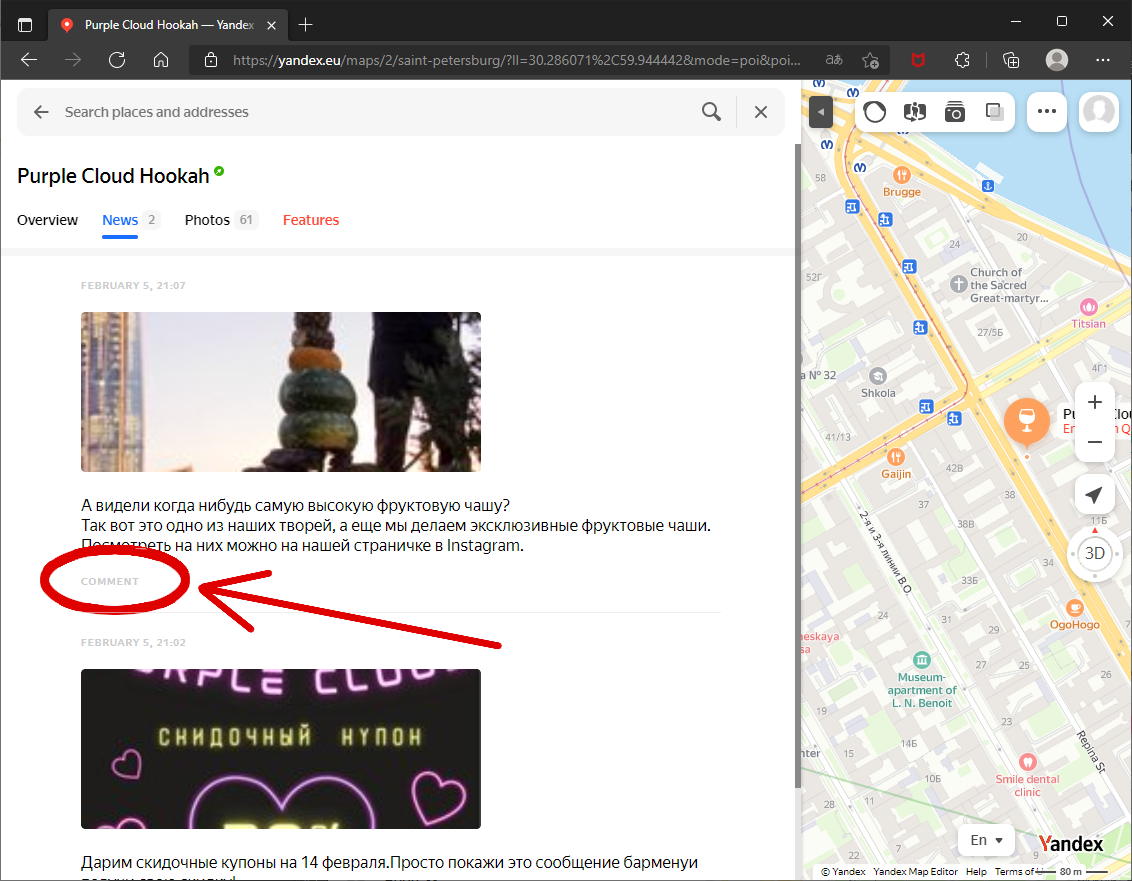Click the Museum-apartment of Benoit marker
This screenshot has width=1132, height=881.
(x=921, y=660)
